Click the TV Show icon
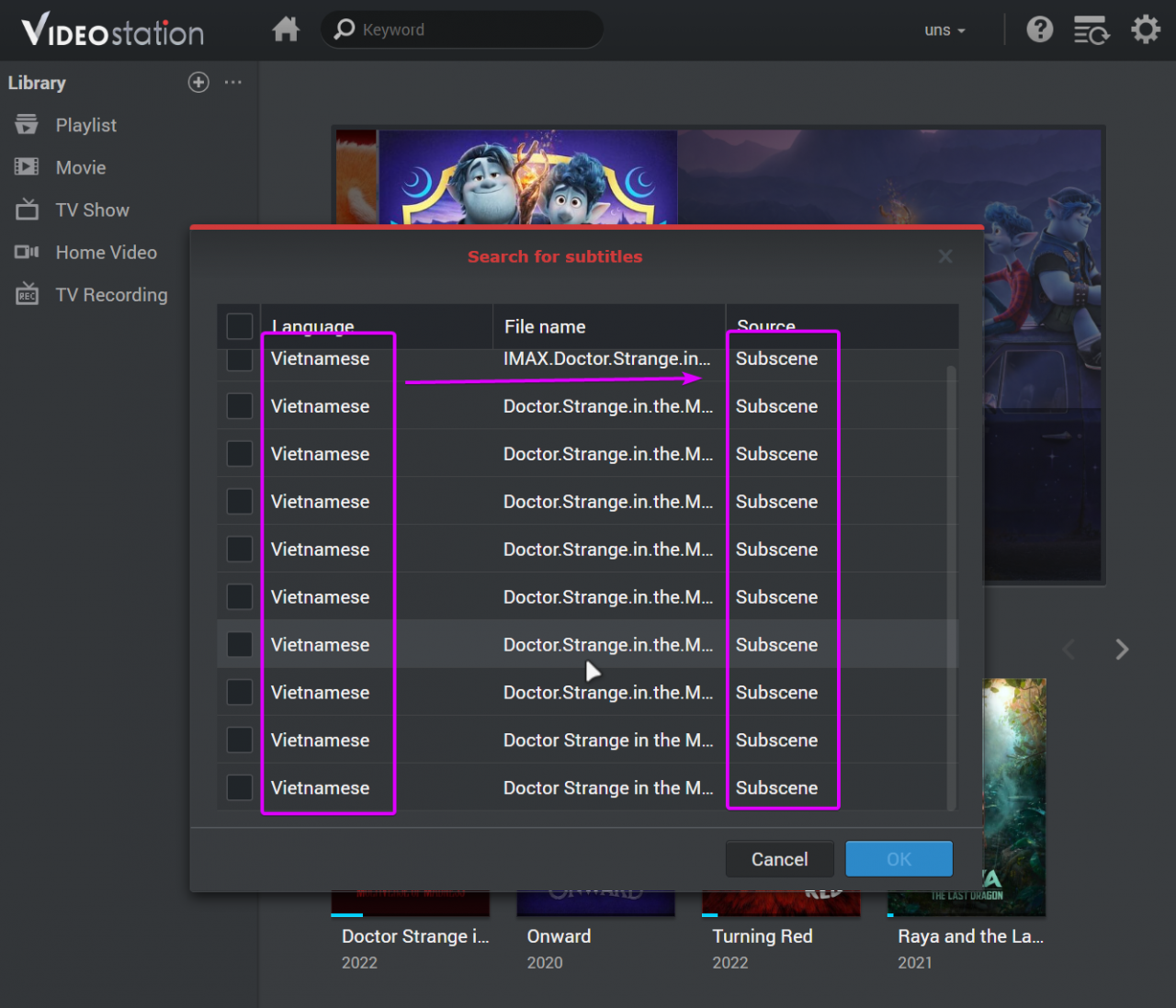Screen dimensions: 1176x1008 click(26, 210)
